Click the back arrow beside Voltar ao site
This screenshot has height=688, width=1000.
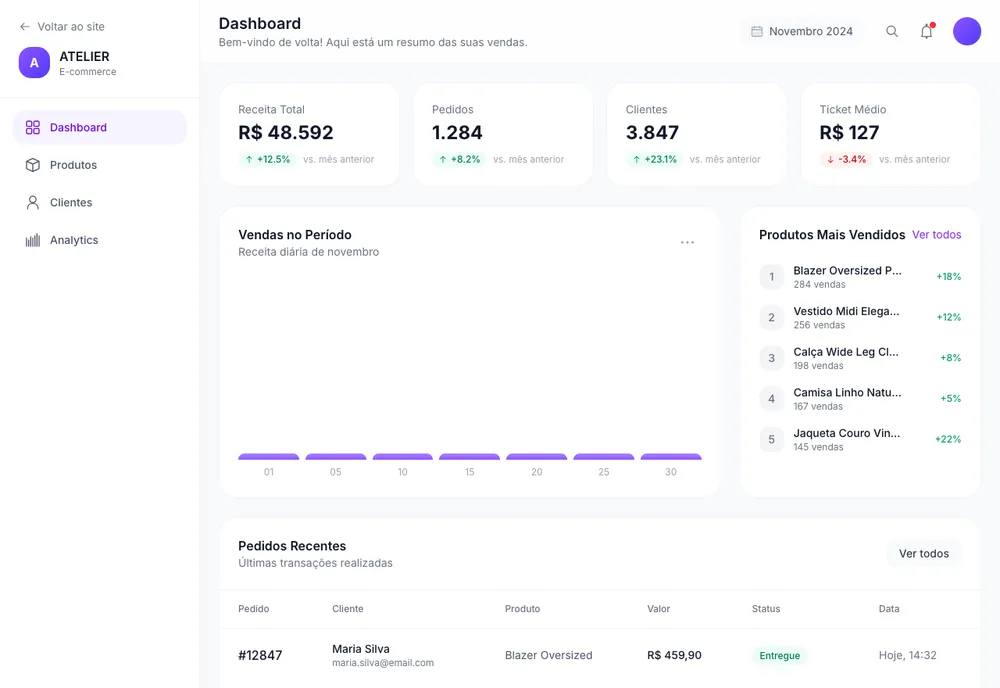pos(25,27)
